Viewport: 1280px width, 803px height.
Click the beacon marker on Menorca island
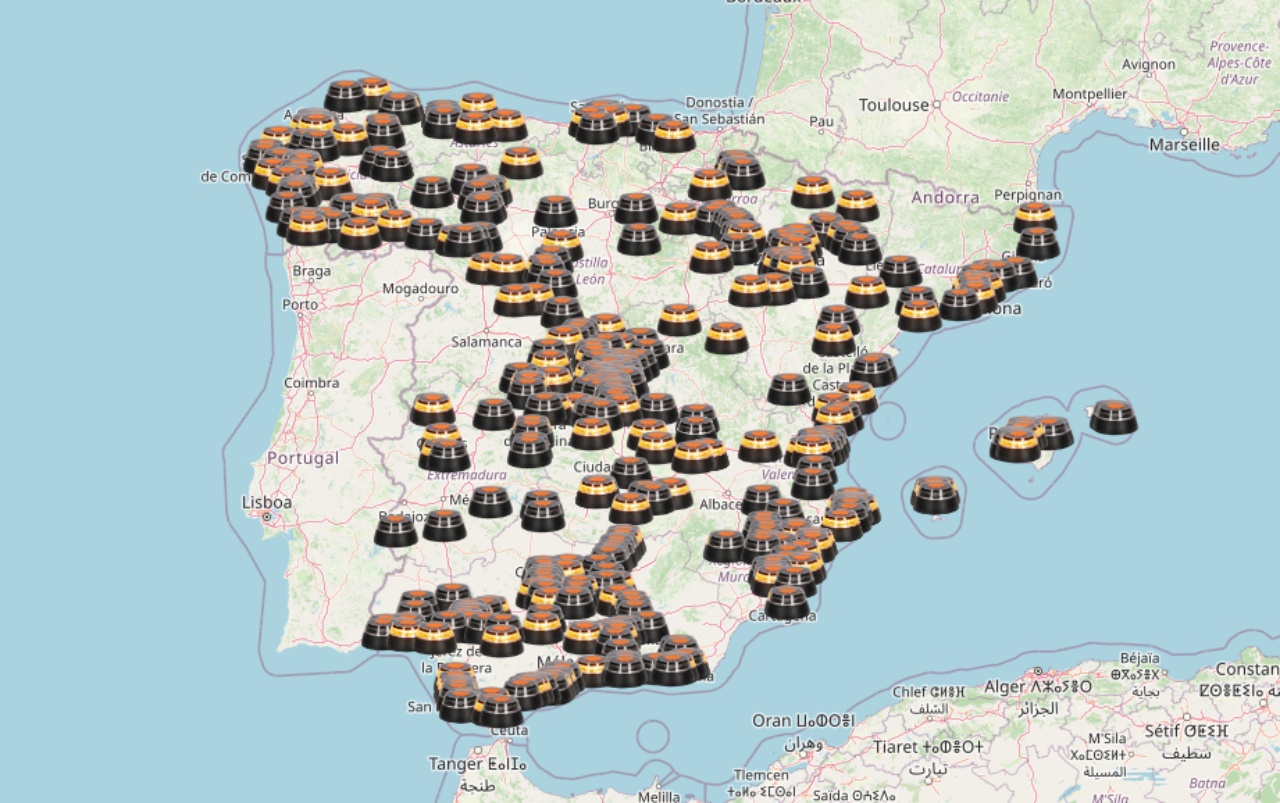pos(1113,417)
